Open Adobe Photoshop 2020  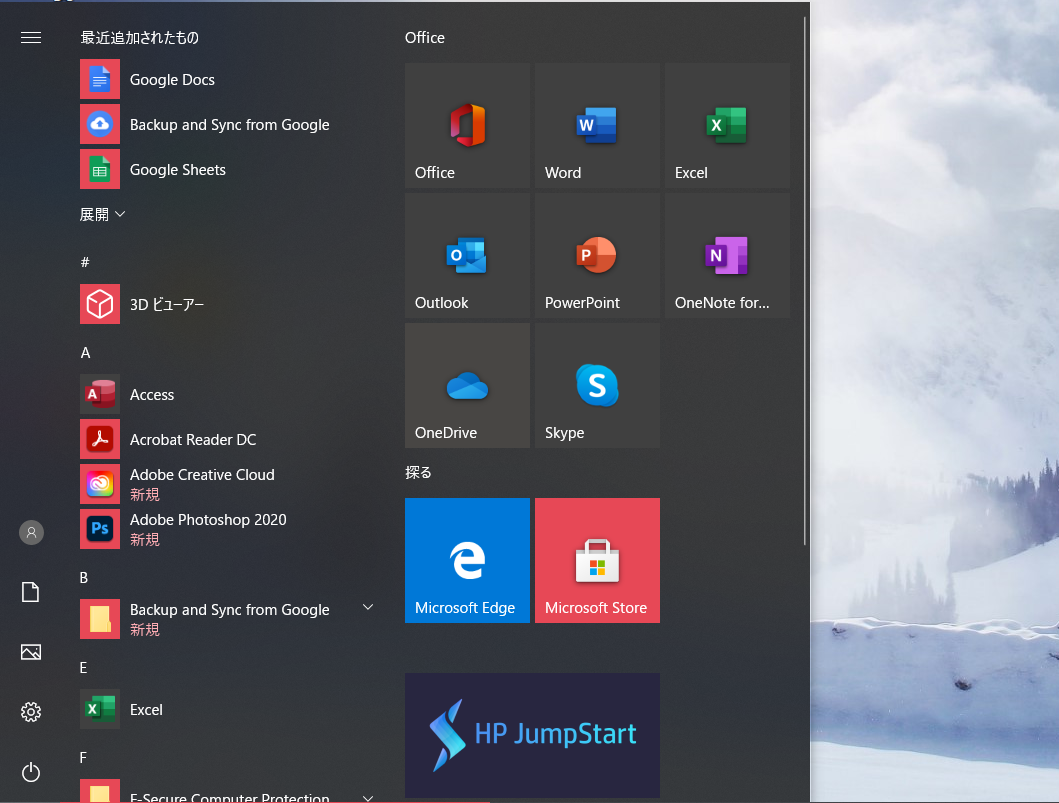click(x=228, y=529)
